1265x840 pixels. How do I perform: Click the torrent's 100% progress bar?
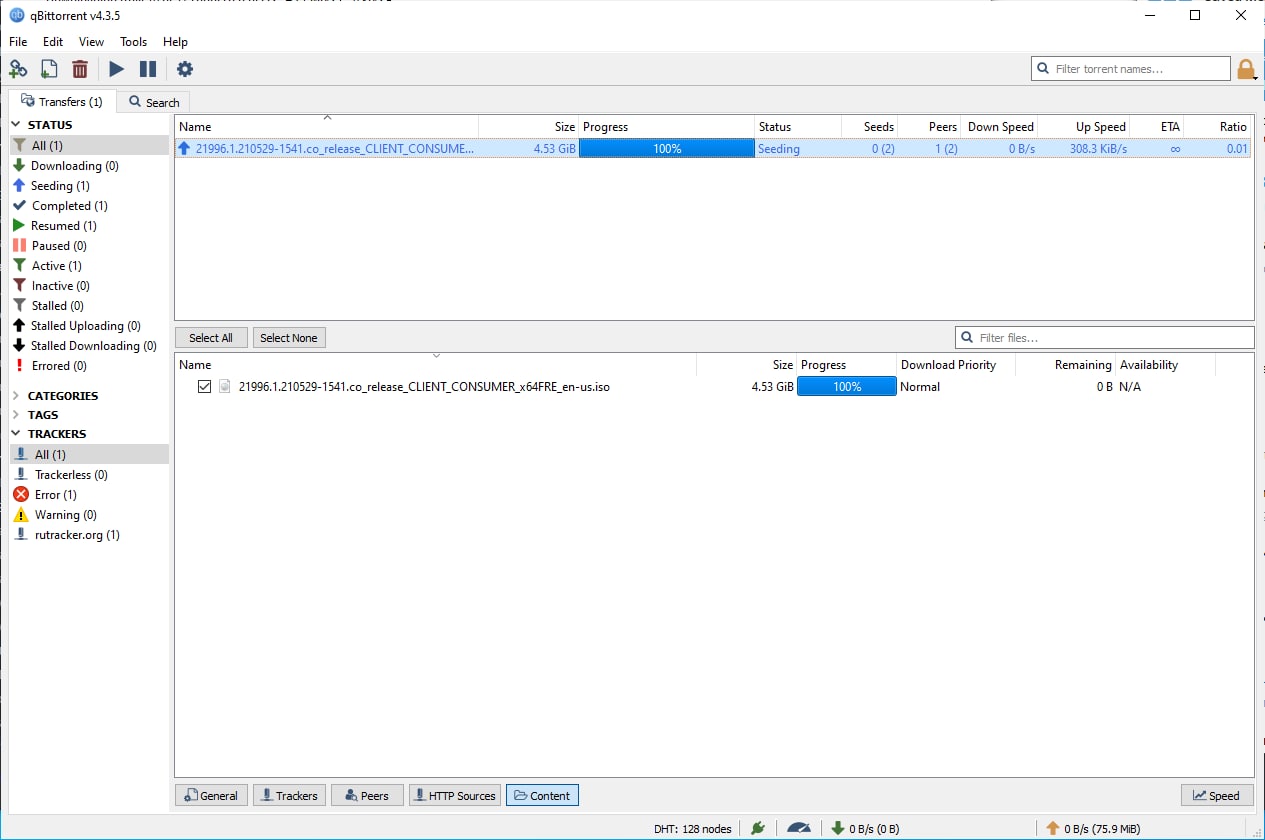pos(666,149)
